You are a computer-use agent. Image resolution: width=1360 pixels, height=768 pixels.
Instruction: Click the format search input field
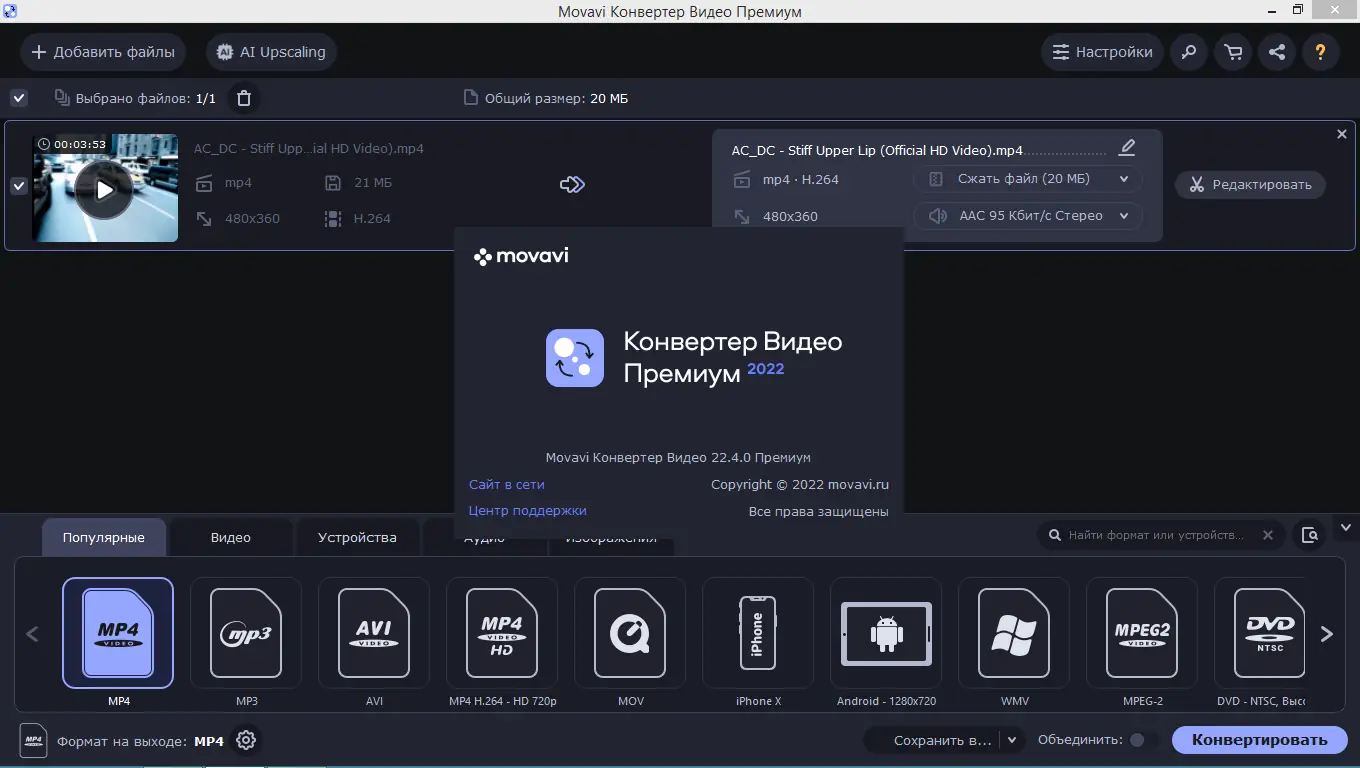[1156, 535]
